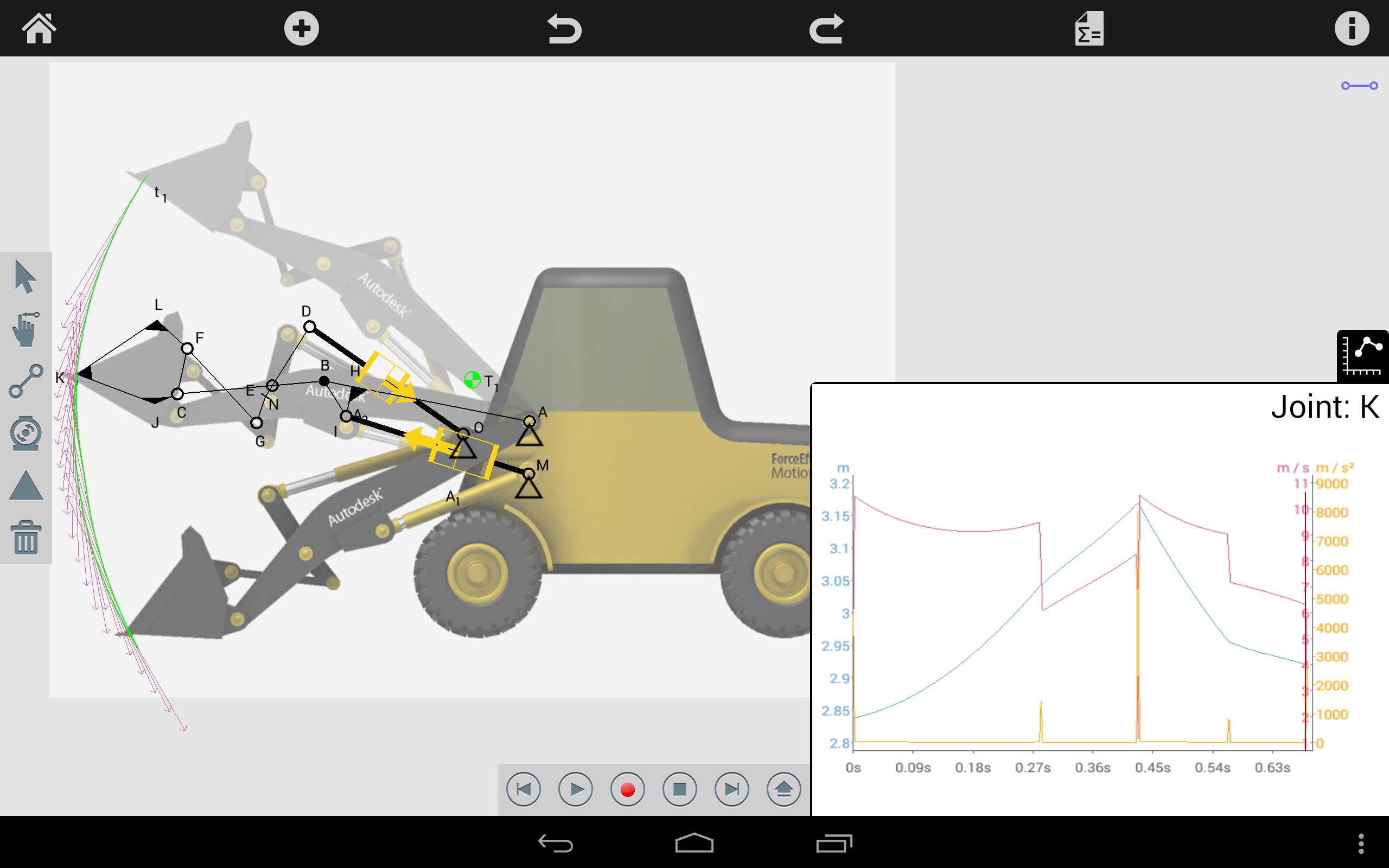This screenshot has height=868, width=1389.
Task: Open the calculation report icon
Action: point(1089,28)
